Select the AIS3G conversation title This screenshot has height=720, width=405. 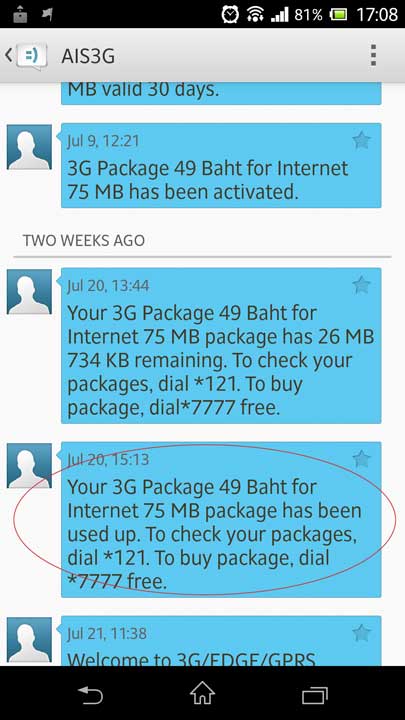tap(88, 56)
